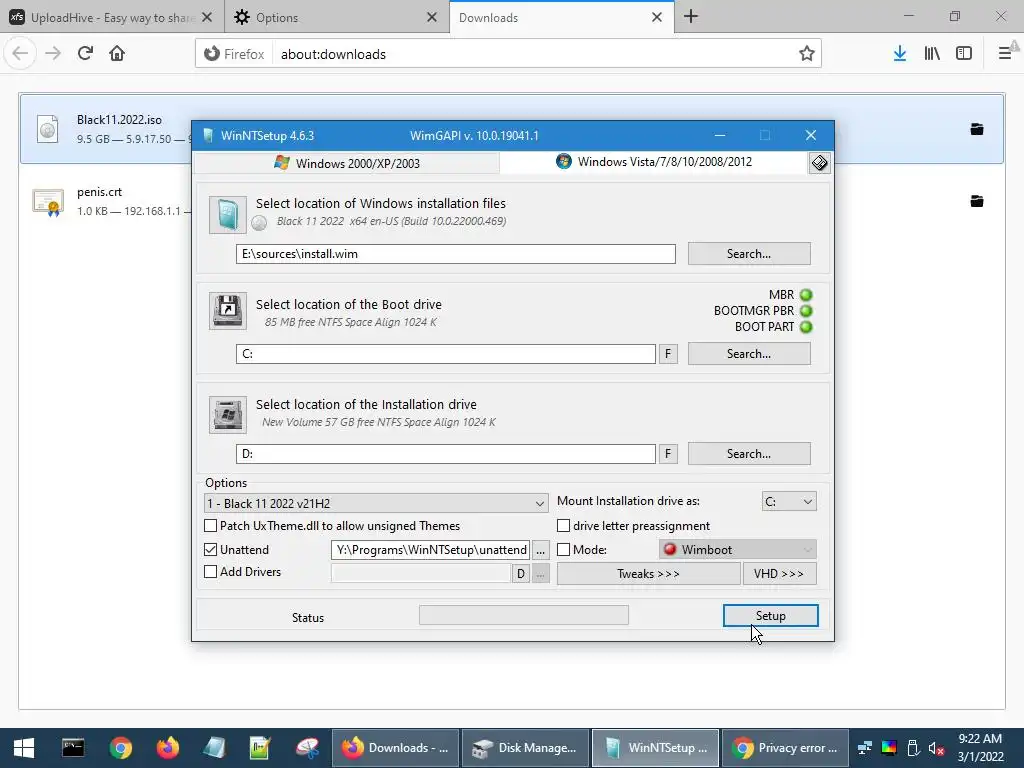This screenshot has width=1024, height=768.
Task: Click the Installation drive D: field
Action: point(446,454)
